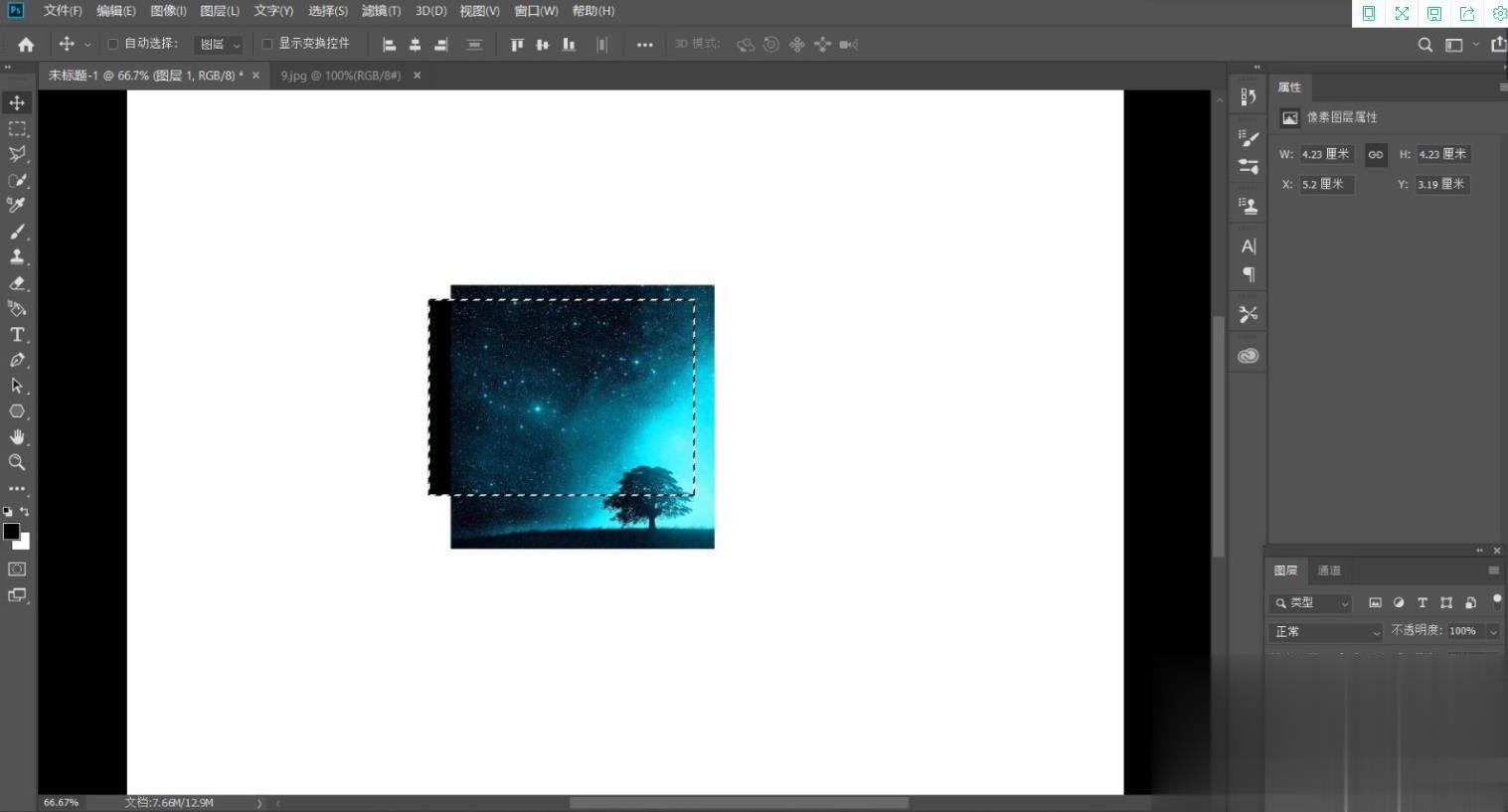Select the Eraser tool
This screenshot has height=812, width=1508.
click(17, 283)
